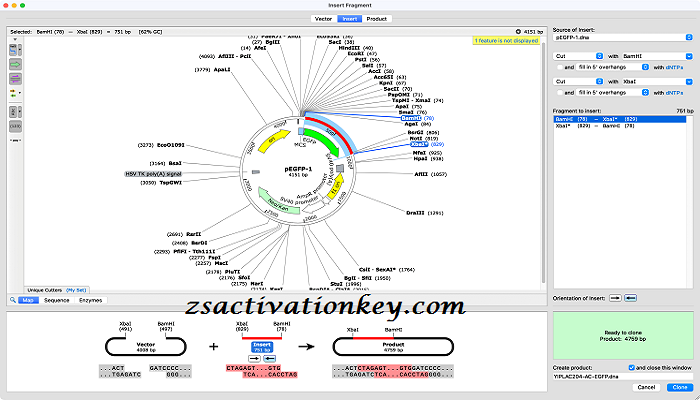700x400 pixels.
Task: Click the map vertical scrollbar
Action: 544,163
